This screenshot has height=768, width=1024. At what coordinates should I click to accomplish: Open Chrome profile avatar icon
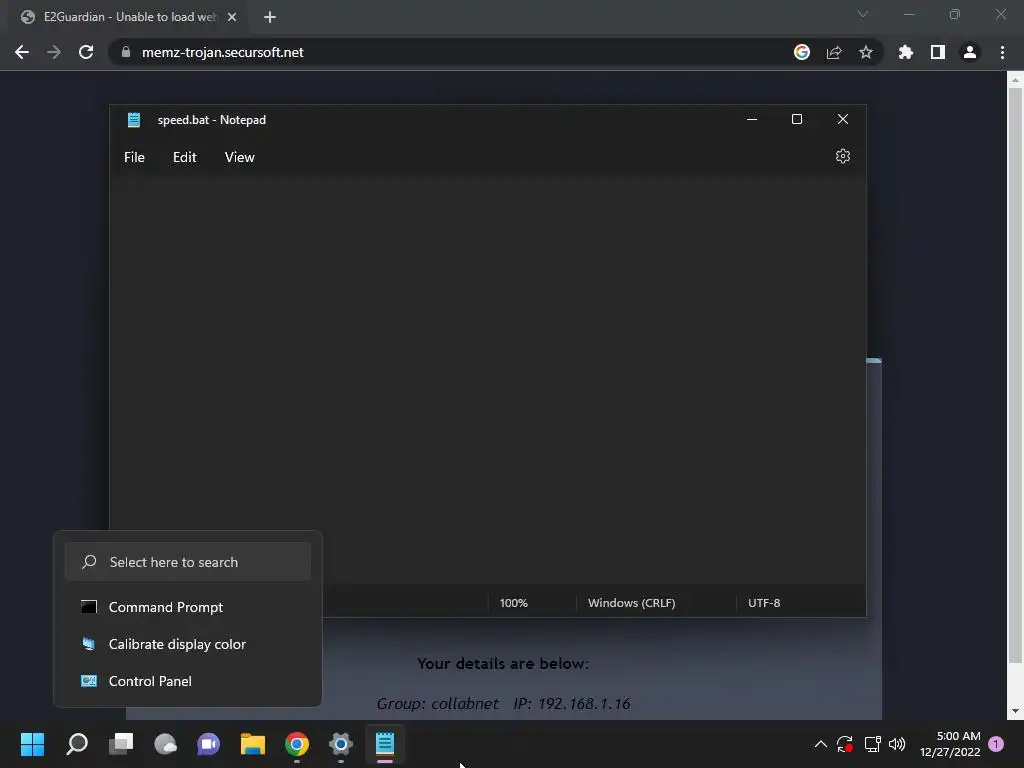tap(970, 52)
